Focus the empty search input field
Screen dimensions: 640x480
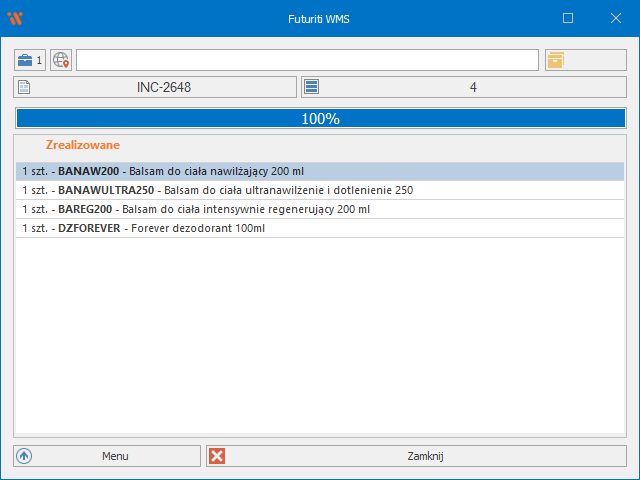(307, 60)
